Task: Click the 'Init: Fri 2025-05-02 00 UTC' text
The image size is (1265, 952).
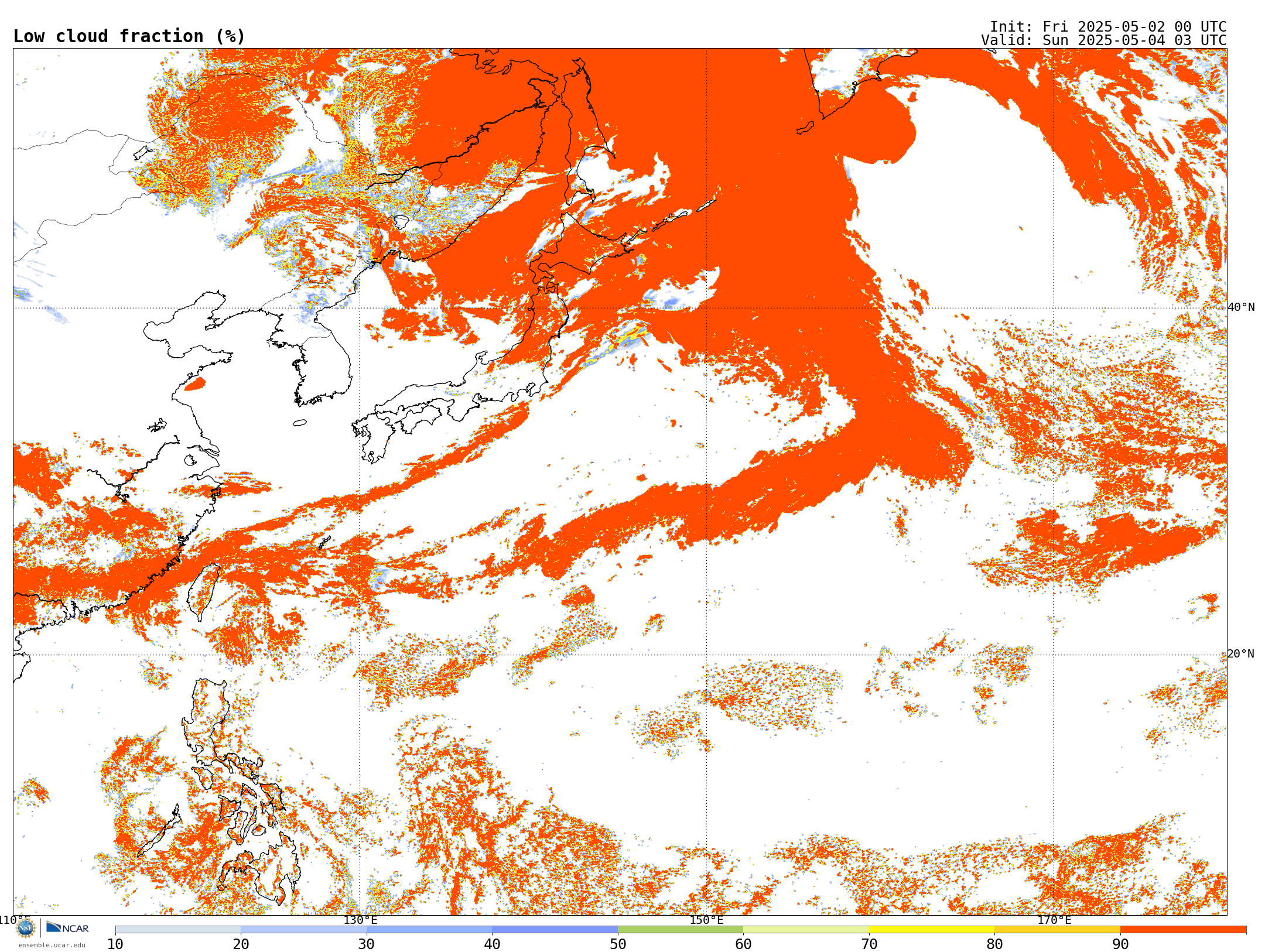Action: [1108, 27]
